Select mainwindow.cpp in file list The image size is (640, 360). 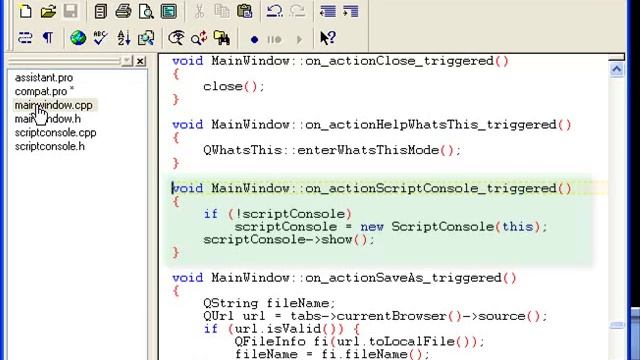(x=53, y=105)
